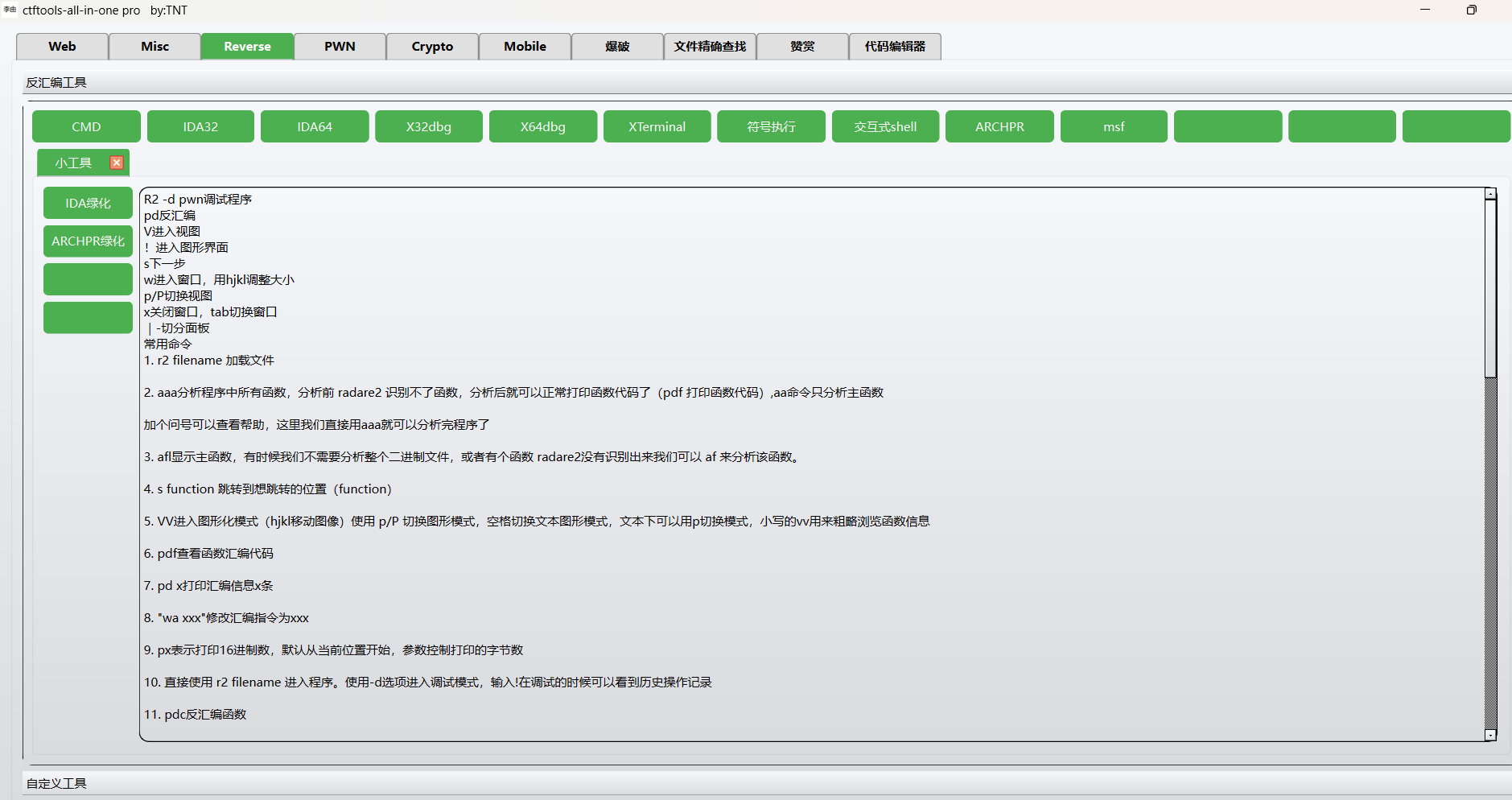
Task: Open the msf tool
Action: click(1114, 126)
